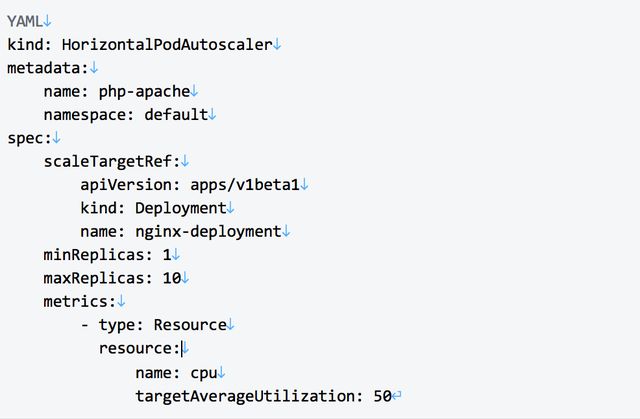The height and width of the screenshot is (419, 640).
Task: Click the resource: key text
Action: 138,348
